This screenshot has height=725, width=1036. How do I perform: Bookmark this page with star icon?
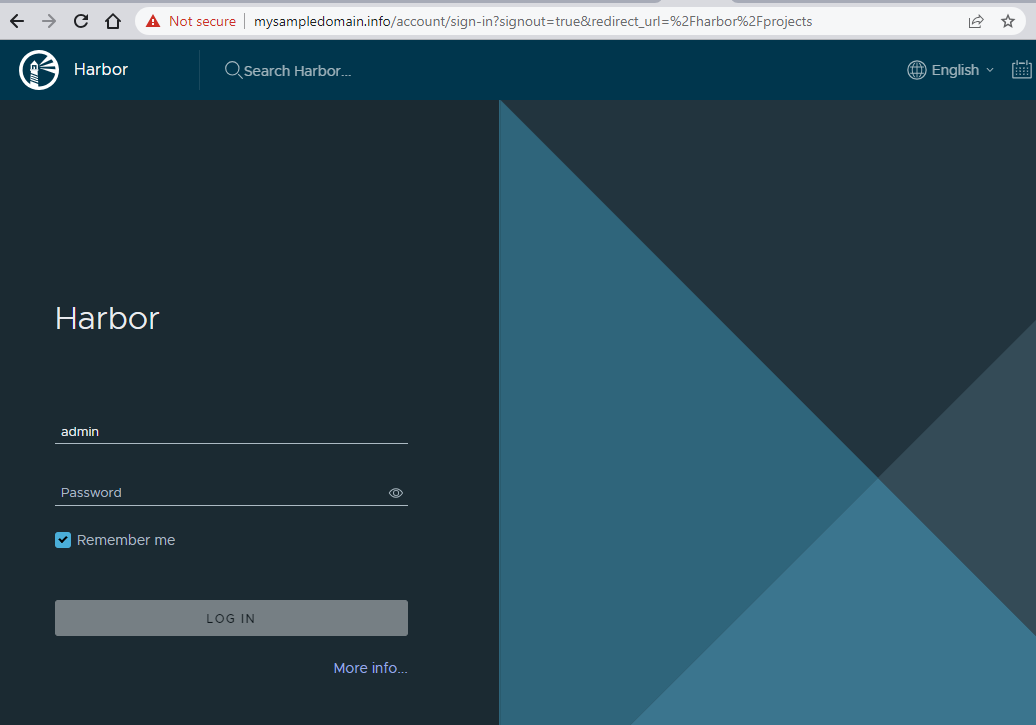click(1008, 21)
